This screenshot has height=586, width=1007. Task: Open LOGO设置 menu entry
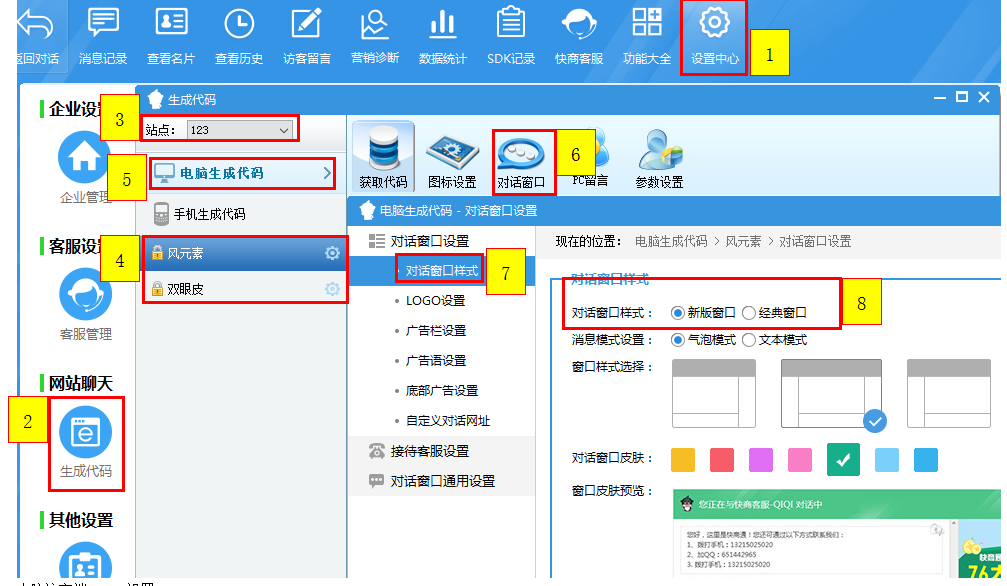(x=435, y=301)
